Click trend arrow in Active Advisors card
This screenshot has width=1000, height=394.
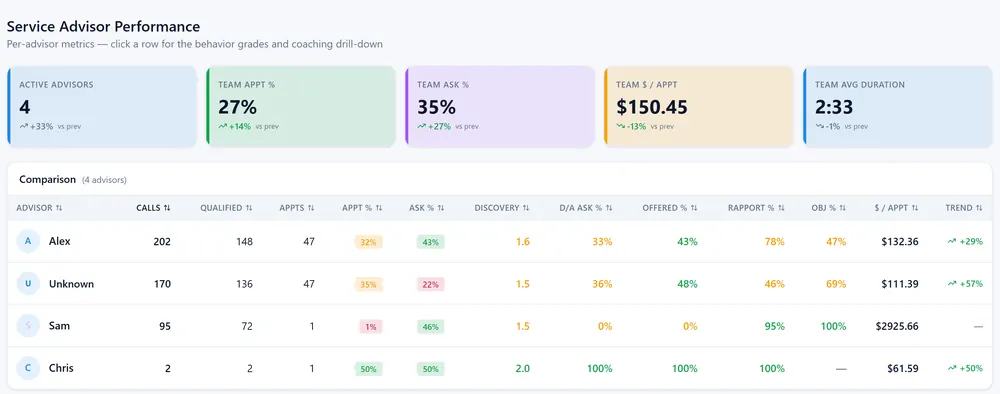[24, 126]
